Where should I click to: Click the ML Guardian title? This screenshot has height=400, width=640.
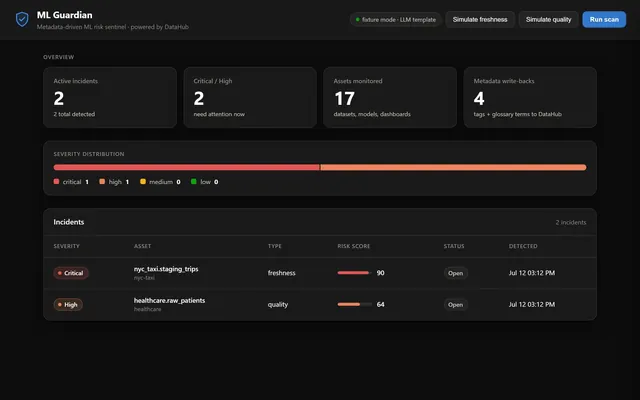coord(64,15)
